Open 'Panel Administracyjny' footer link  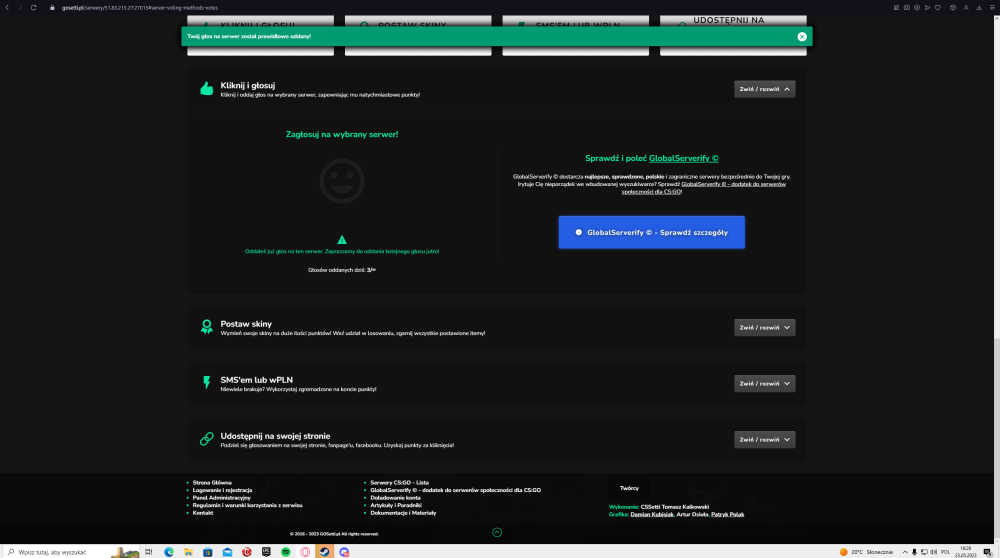pyautogui.click(x=221, y=498)
